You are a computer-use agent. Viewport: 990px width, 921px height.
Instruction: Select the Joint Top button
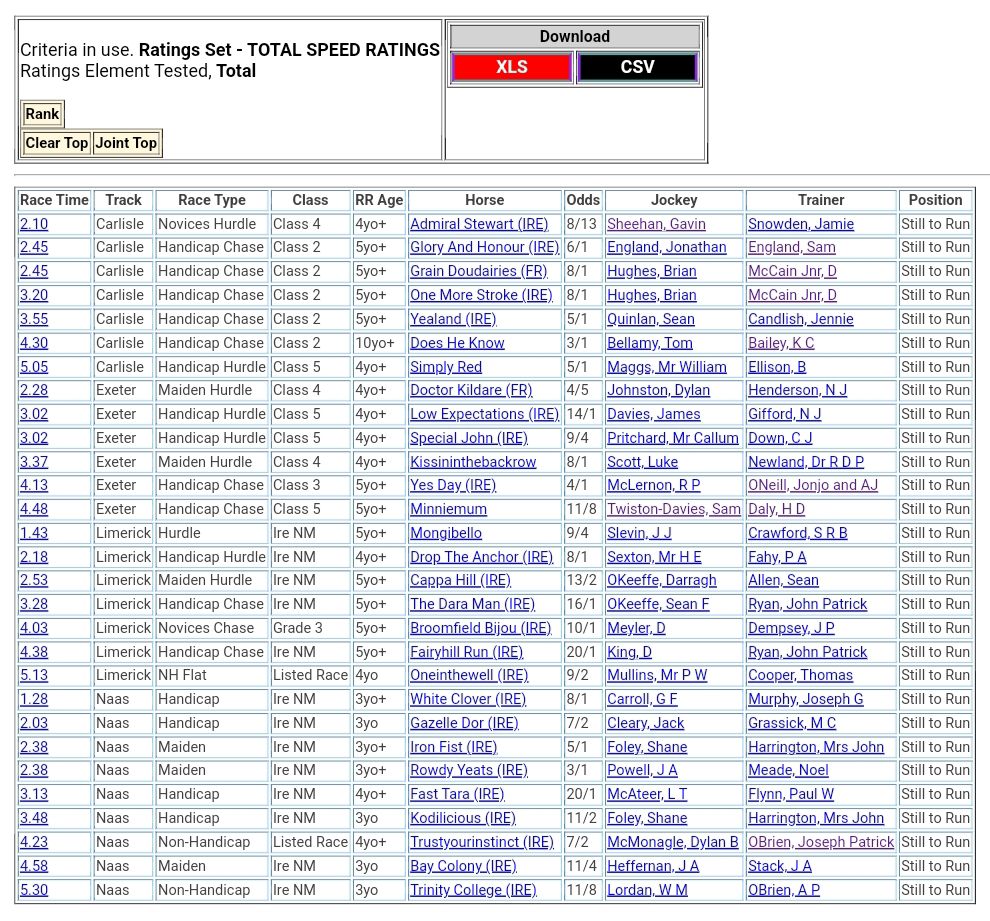(x=126, y=143)
